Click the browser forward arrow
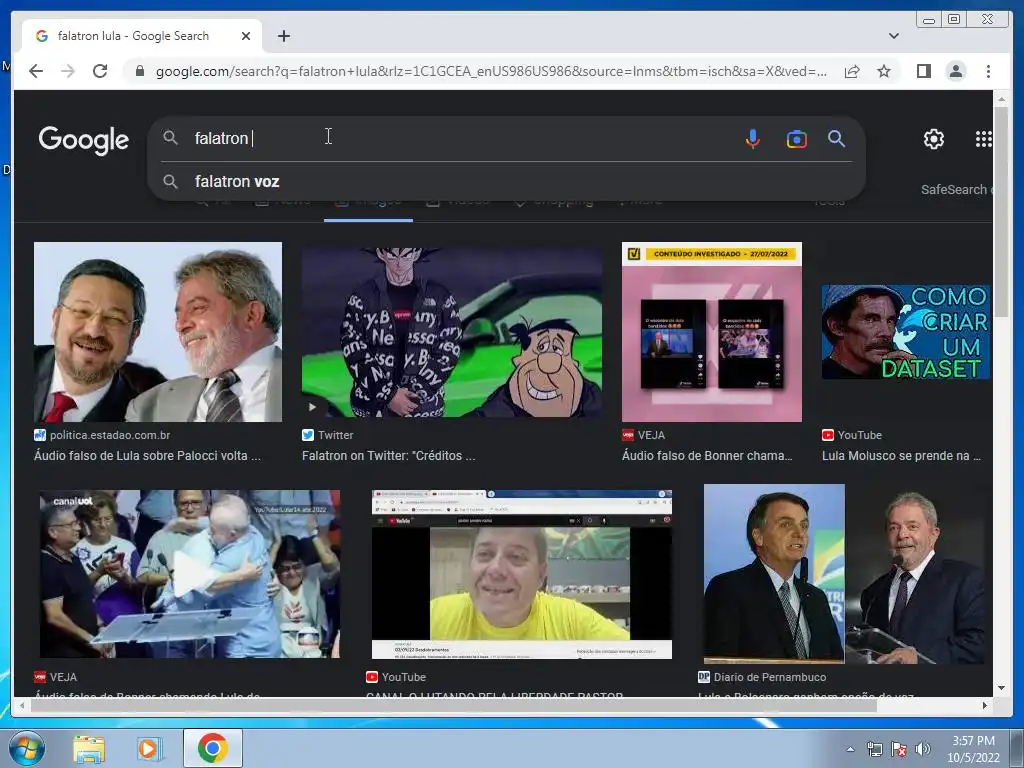The image size is (1024, 768). pyautogui.click(x=68, y=71)
